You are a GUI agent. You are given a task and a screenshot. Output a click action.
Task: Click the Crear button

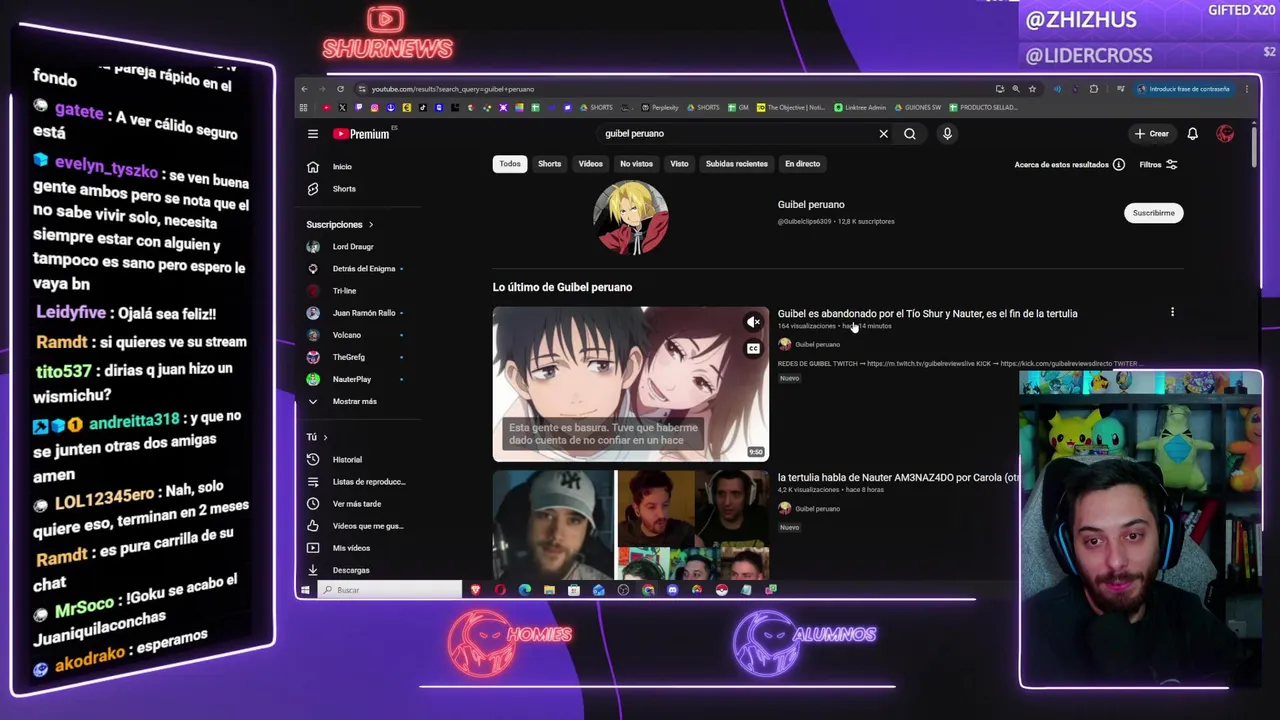pos(1152,134)
